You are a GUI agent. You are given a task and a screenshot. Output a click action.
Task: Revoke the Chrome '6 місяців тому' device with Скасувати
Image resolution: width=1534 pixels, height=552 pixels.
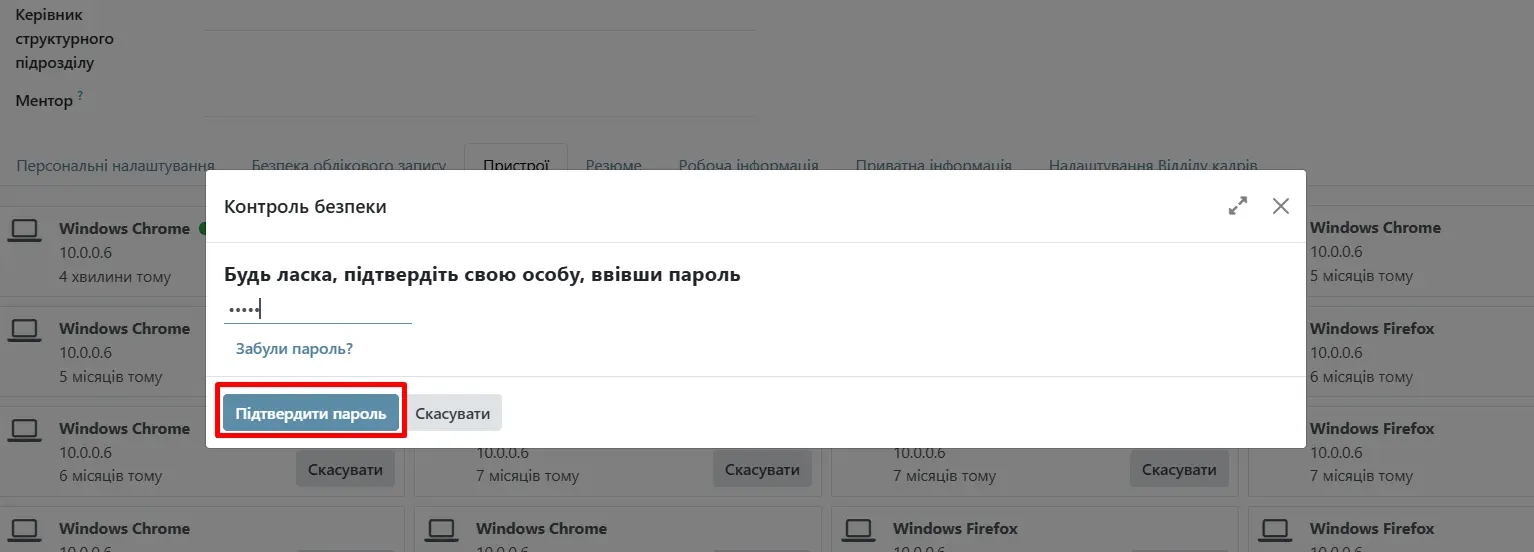tap(345, 469)
